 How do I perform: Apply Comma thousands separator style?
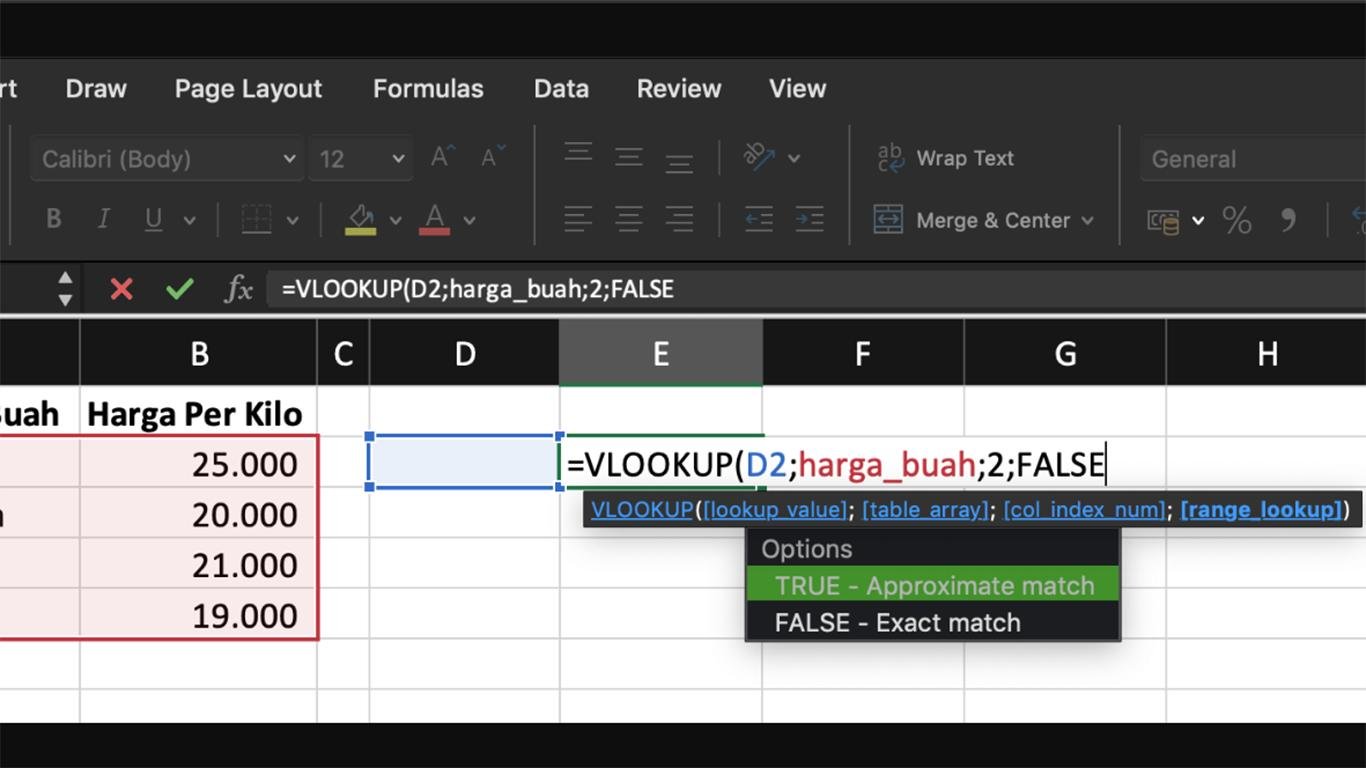pos(1290,219)
